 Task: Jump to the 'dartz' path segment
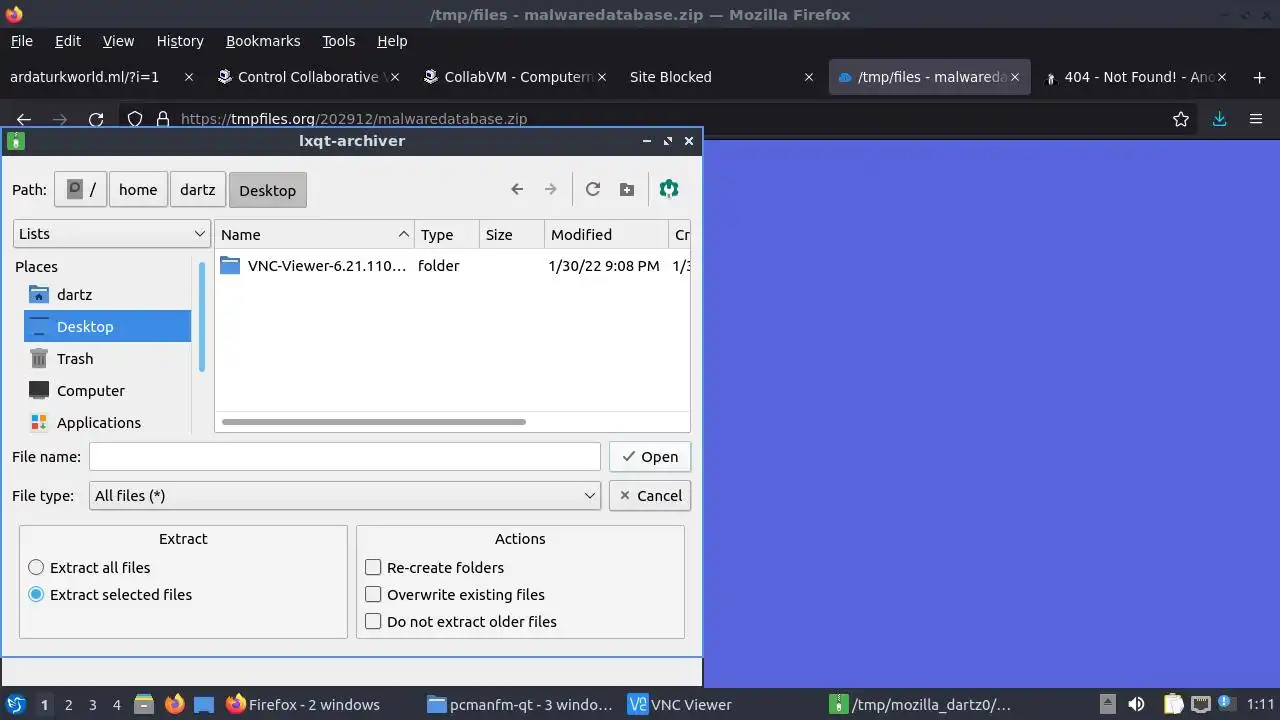(x=198, y=189)
